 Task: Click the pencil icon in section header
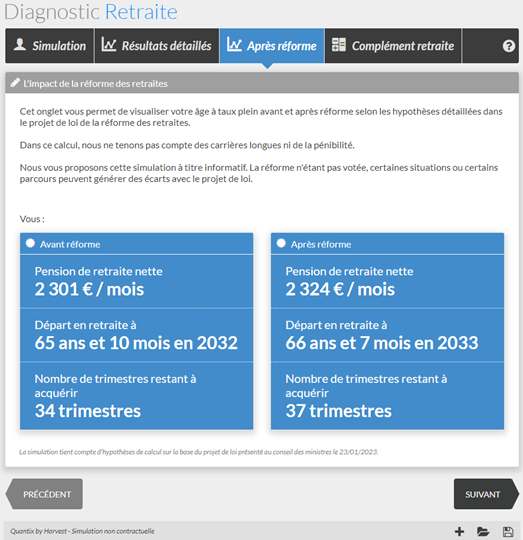[x=15, y=83]
